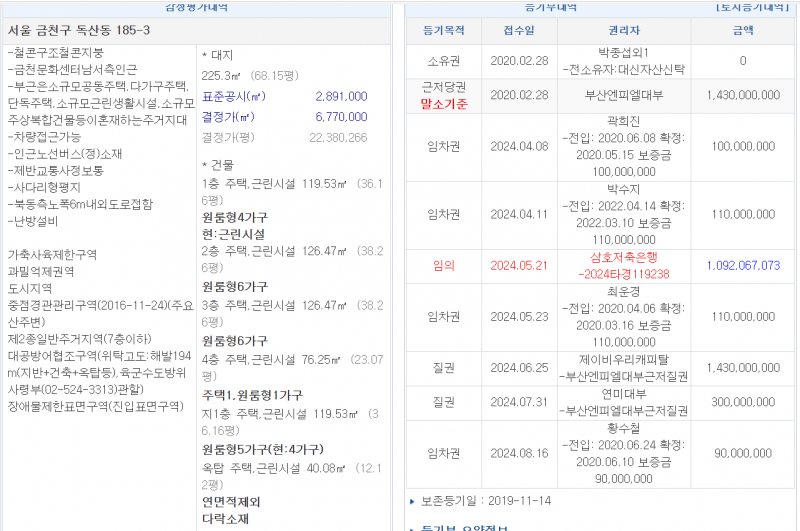Select the 표준공시 value 2,891,000
Viewport: 800px width, 531px height.
click(x=341, y=96)
